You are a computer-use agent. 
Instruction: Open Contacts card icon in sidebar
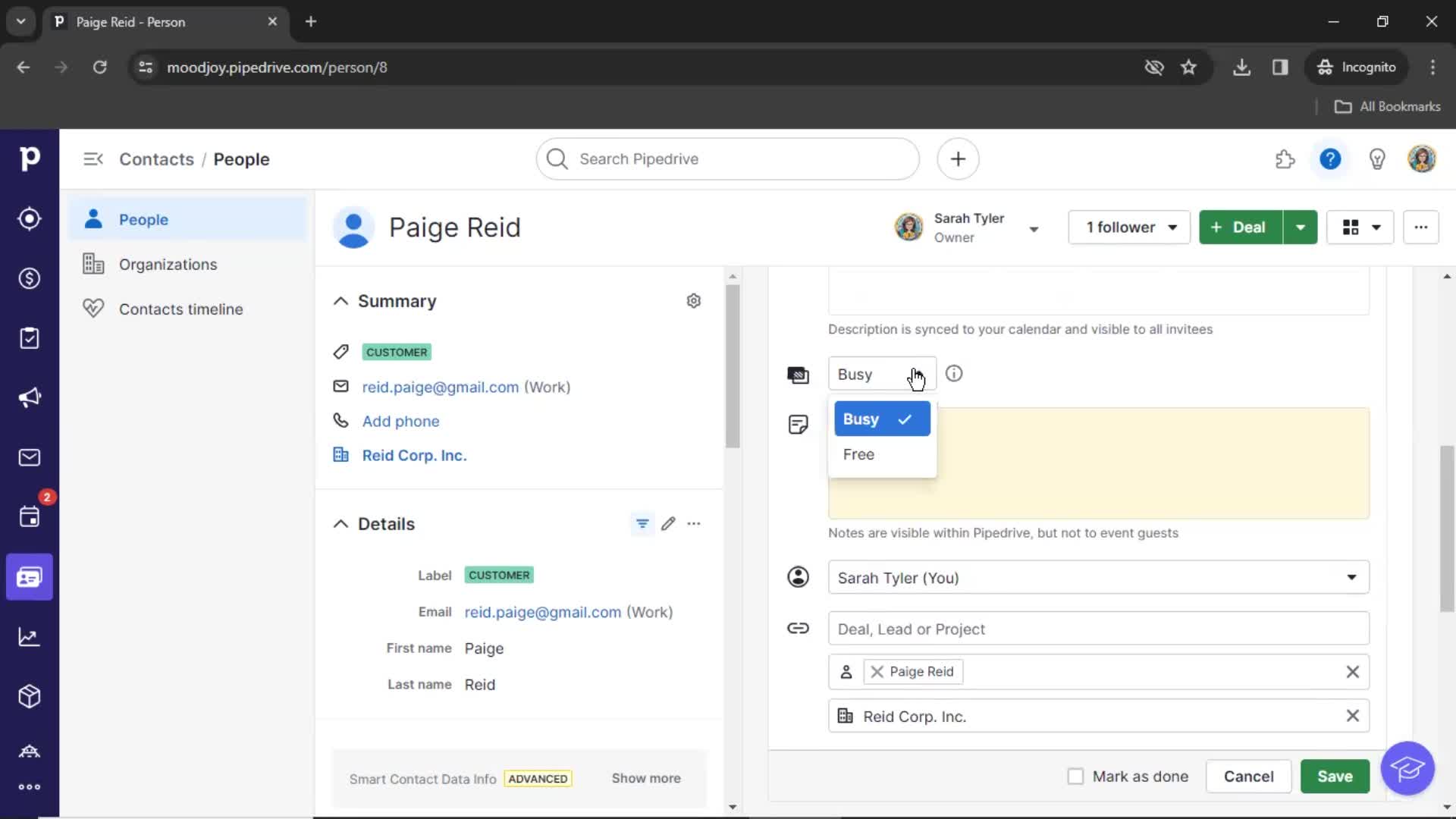(30, 577)
